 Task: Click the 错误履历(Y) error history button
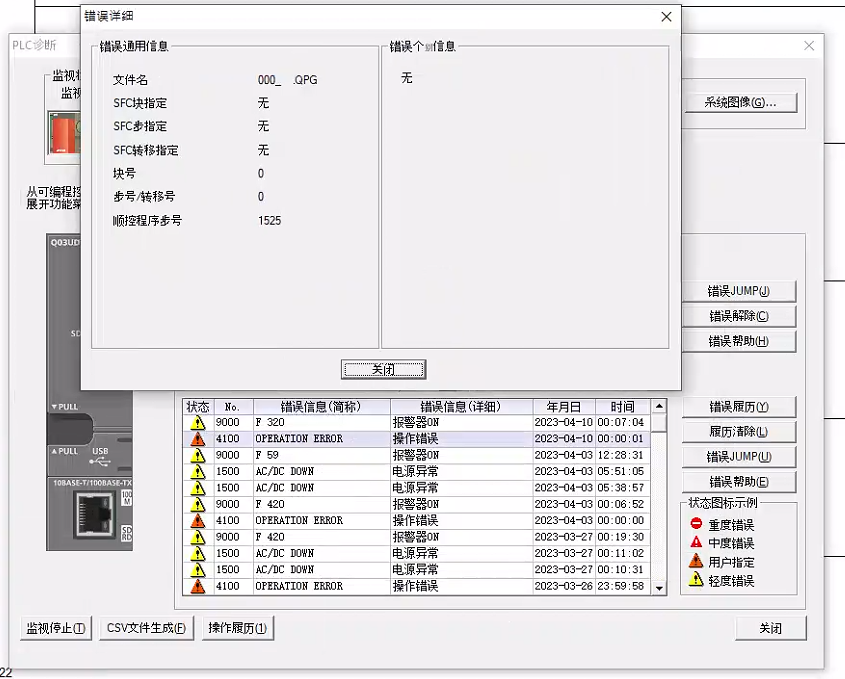click(738, 407)
